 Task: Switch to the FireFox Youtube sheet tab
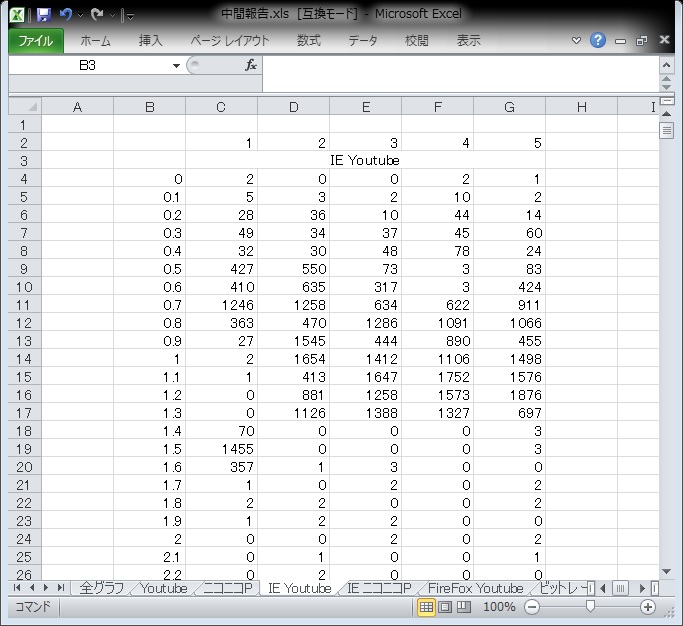(x=476, y=588)
